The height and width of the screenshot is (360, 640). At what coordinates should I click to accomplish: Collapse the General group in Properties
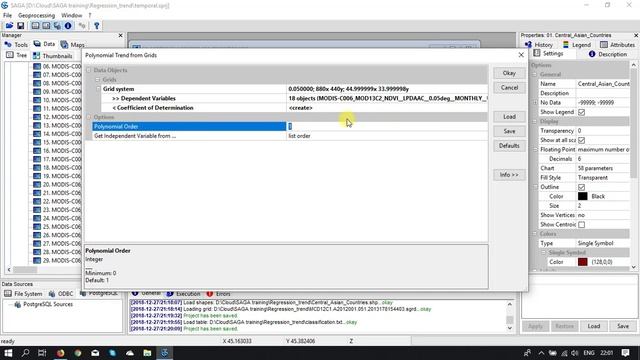pyautogui.click(x=535, y=75)
